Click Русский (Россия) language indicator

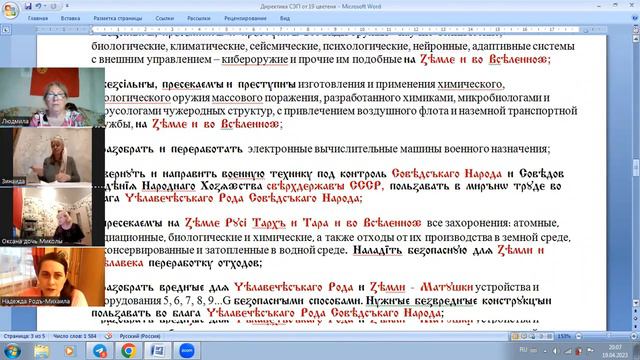pyautogui.click(x=140, y=336)
